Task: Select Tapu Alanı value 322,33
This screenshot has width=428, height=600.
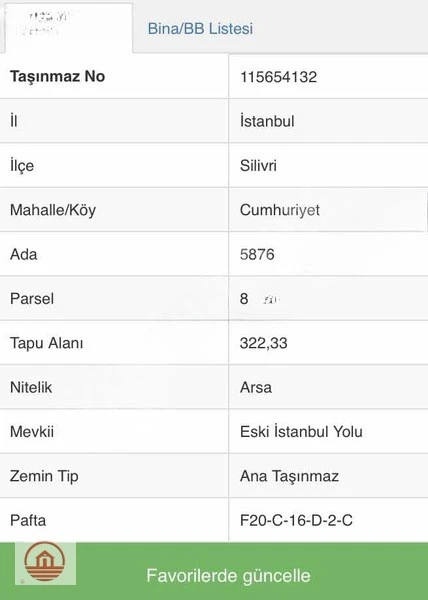Action: point(264,343)
